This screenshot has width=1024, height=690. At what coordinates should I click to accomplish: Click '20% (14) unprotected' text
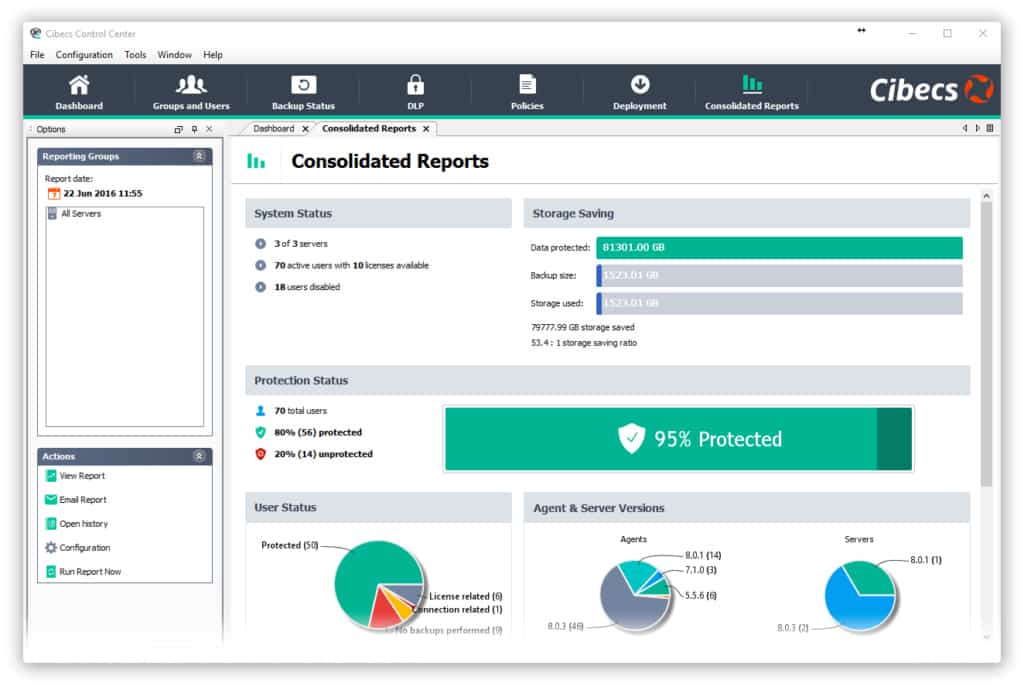tap(323, 454)
